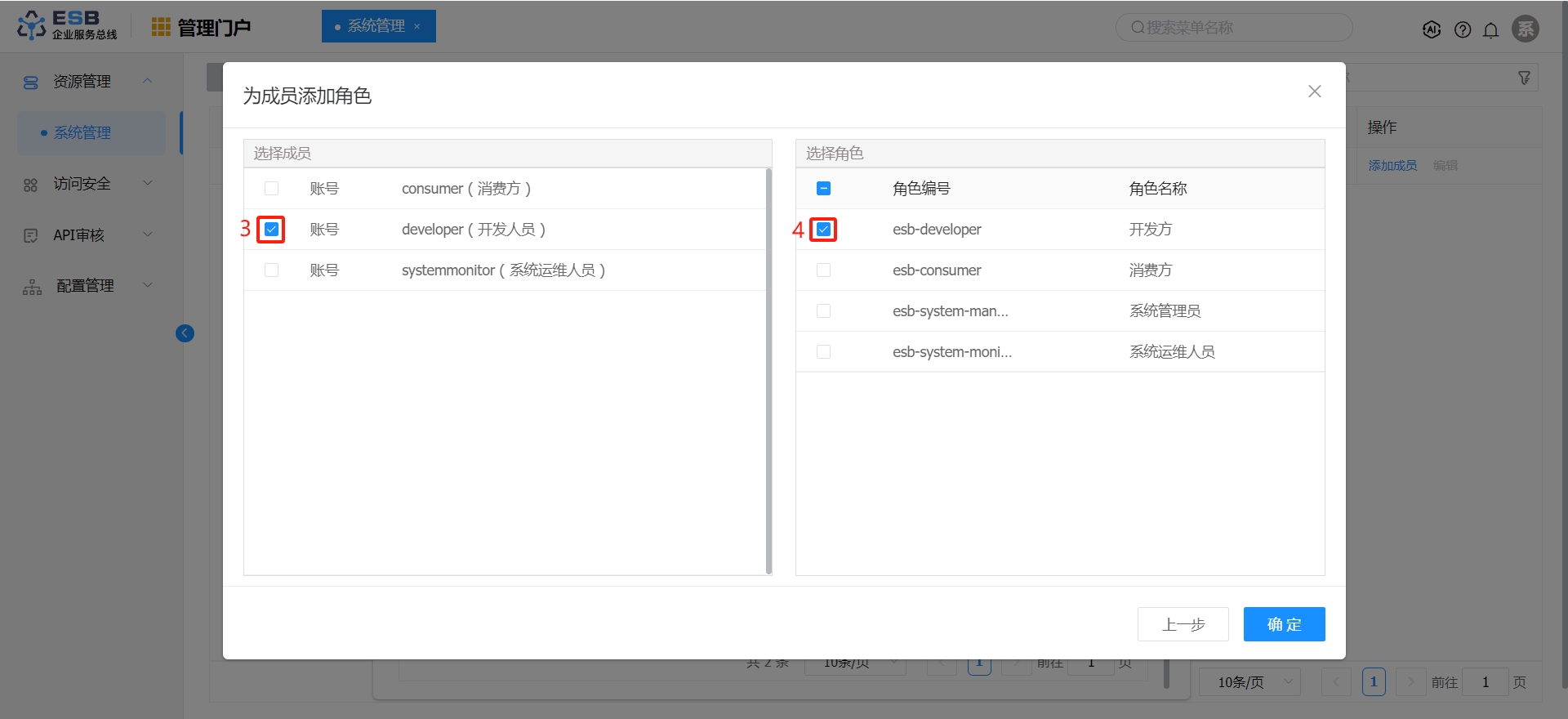Check the consumer account checkbox
Viewport: 1568px width, 719px height.
click(x=272, y=189)
